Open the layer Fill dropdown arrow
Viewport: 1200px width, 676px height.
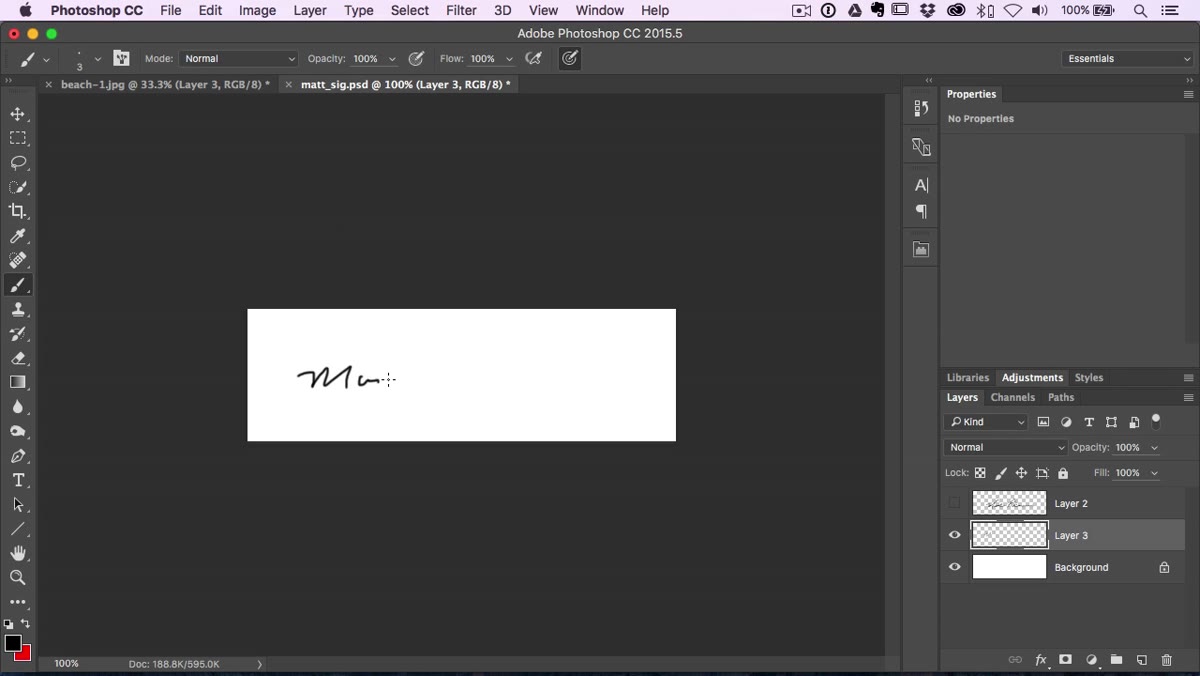[x=1155, y=473]
